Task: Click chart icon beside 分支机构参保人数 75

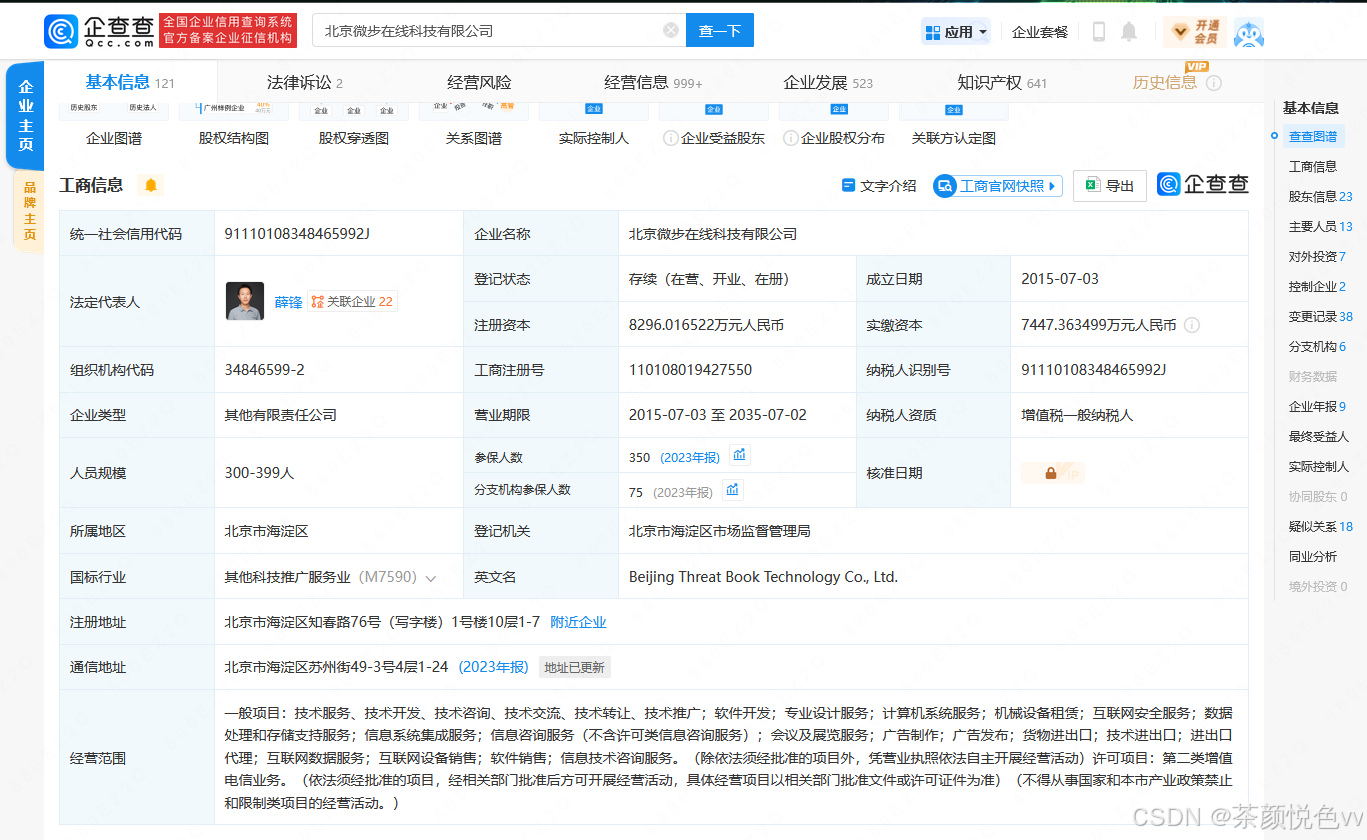Action: (733, 490)
